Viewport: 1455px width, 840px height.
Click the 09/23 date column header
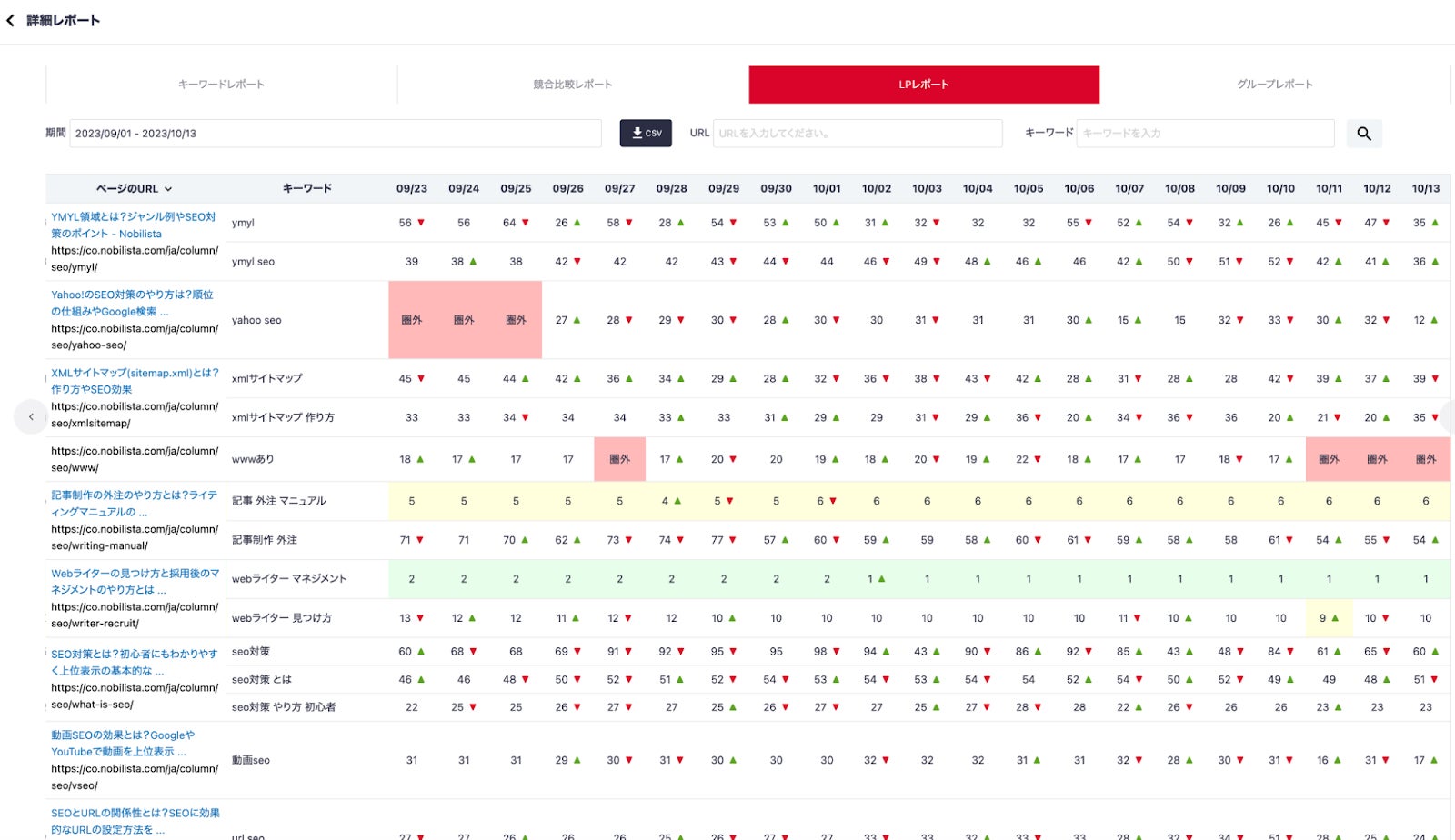pyautogui.click(x=412, y=189)
